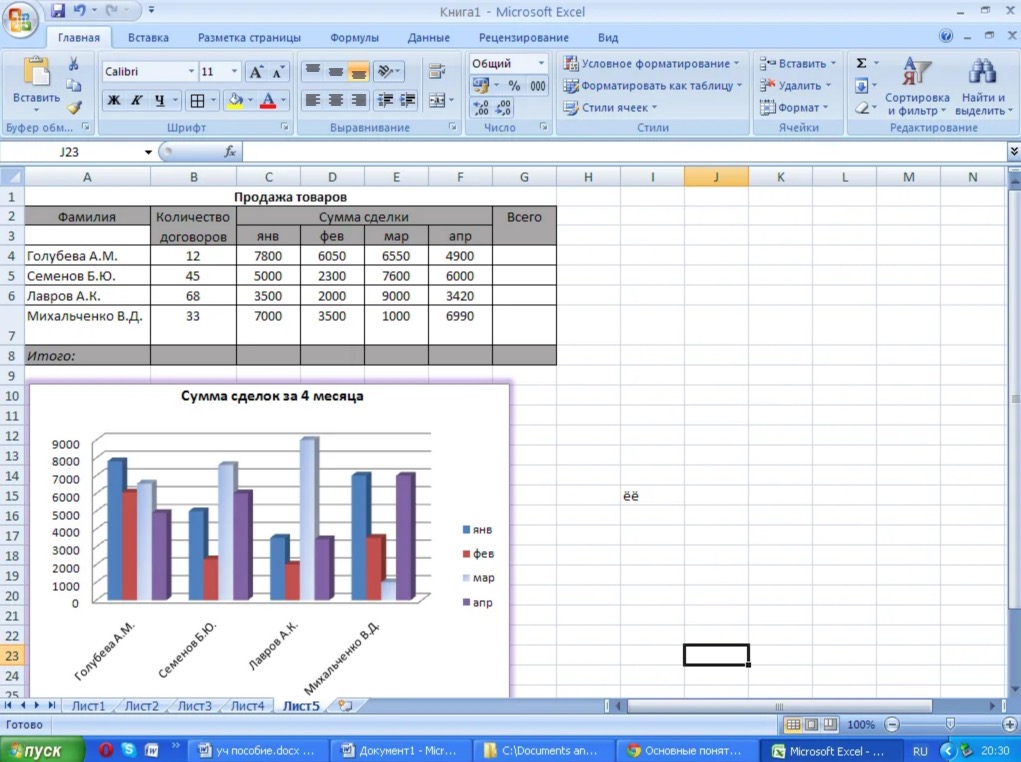Toggle underline Ч formatting

coord(159,100)
